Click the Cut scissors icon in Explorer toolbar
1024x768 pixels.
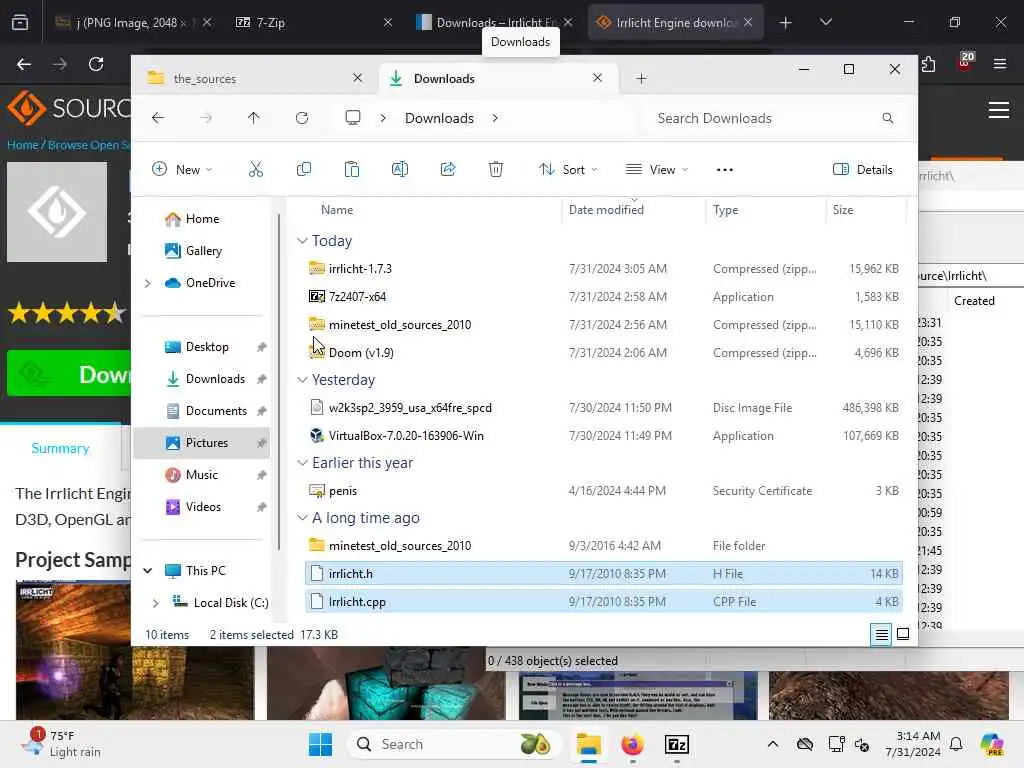click(x=255, y=170)
